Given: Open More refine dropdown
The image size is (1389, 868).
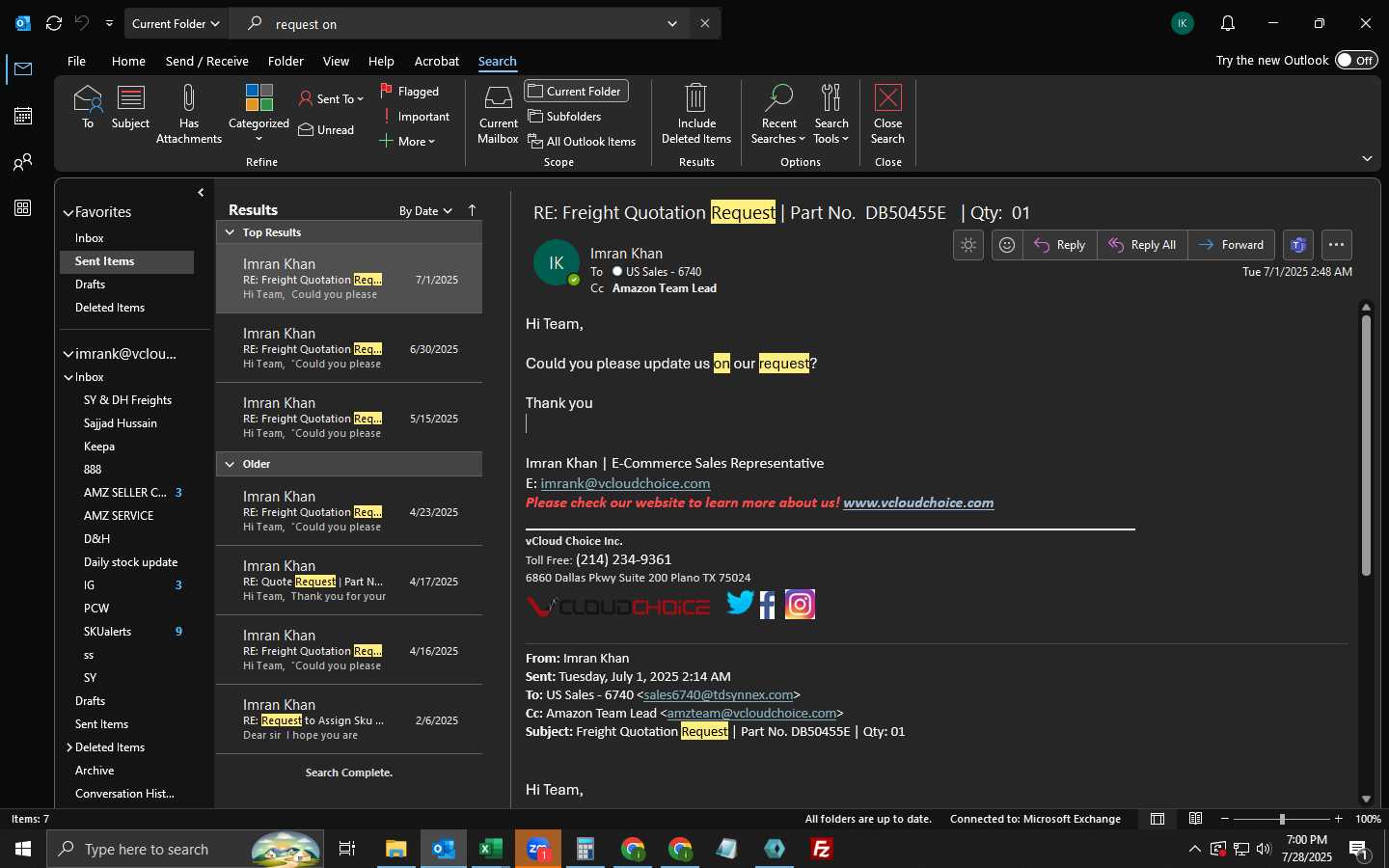Looking at the screenshot, I should tap(407, 142).
